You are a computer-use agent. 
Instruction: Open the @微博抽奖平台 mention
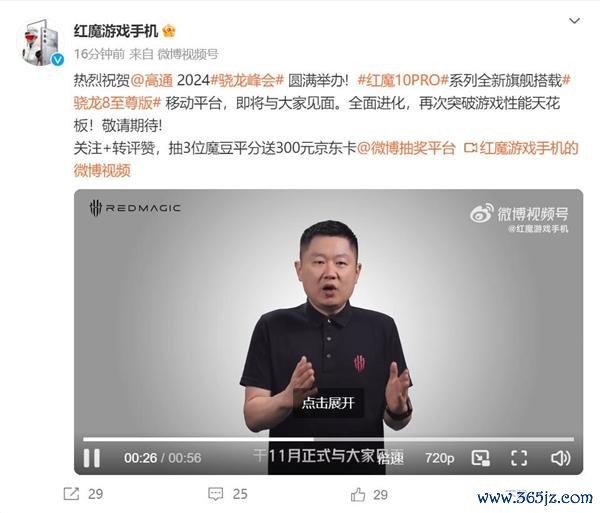click(x=406, y=148)
